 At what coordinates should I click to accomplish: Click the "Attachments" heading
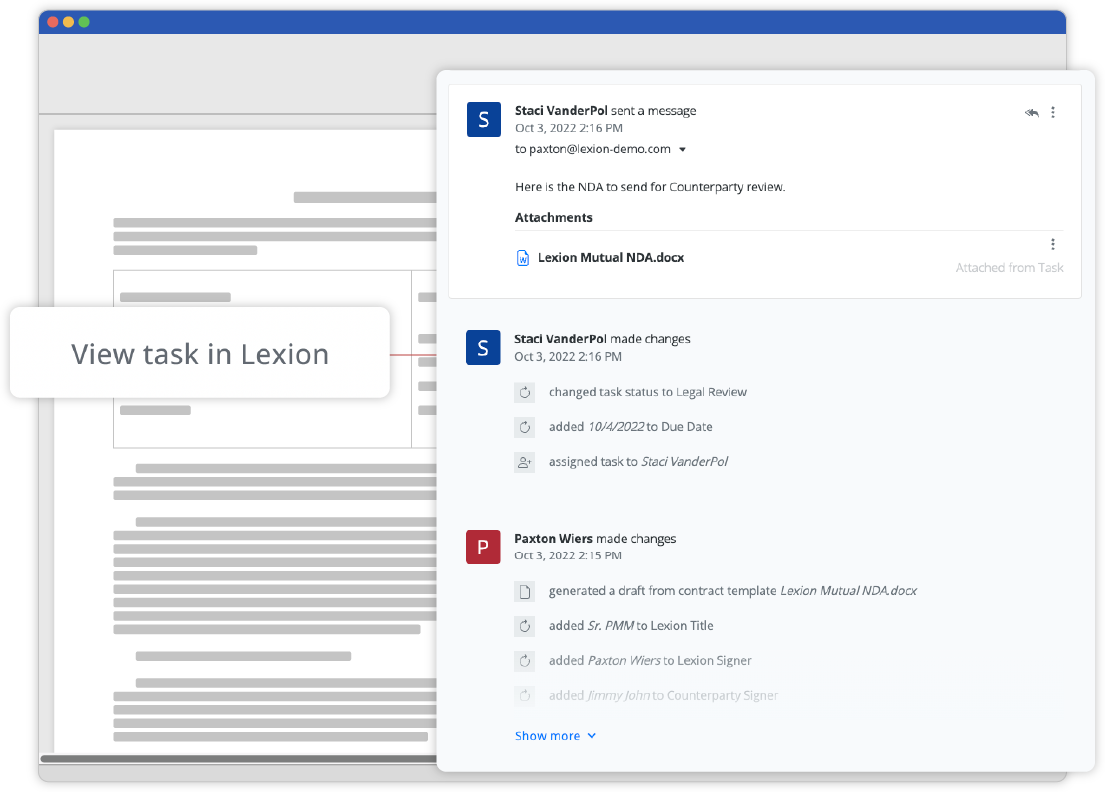554,218
